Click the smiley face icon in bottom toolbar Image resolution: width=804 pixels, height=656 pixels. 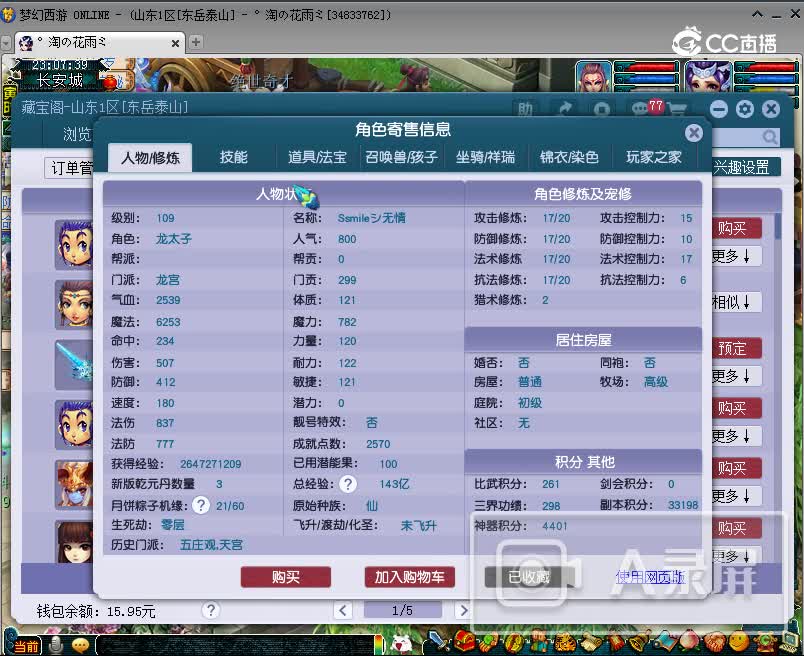click(x=738, y=642)
